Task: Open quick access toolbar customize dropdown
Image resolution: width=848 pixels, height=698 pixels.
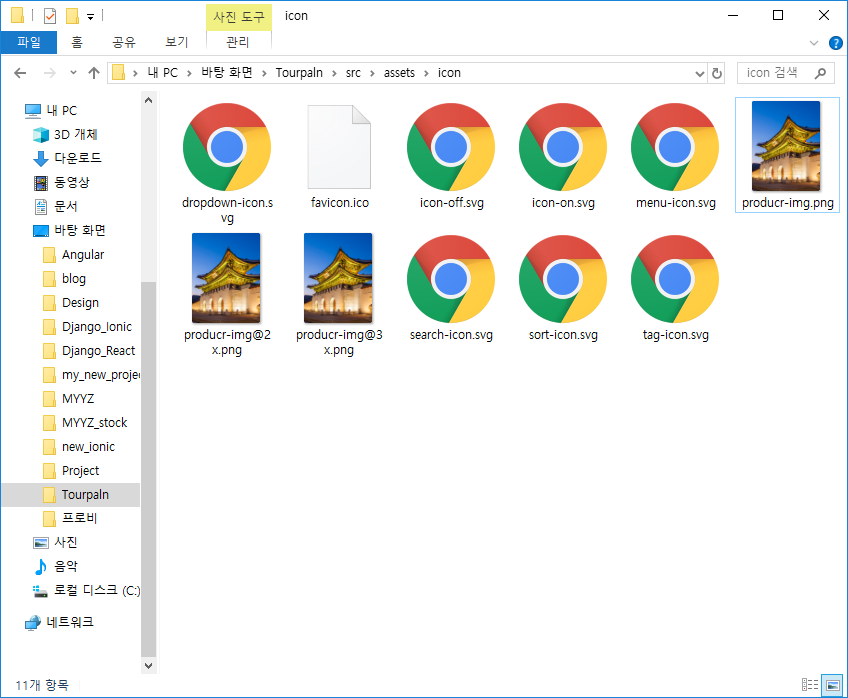Action: [x=90, y=17]
